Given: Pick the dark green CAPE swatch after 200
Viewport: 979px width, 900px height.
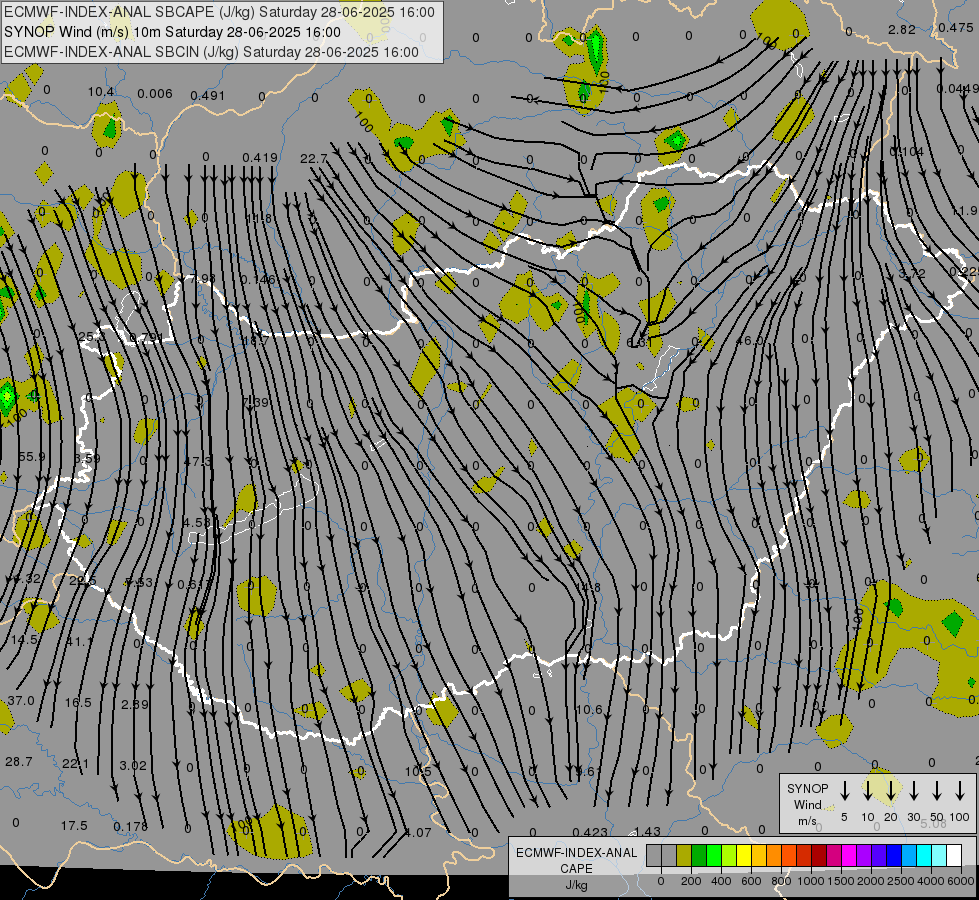Looking at the screenshot, I should (699, 856).
